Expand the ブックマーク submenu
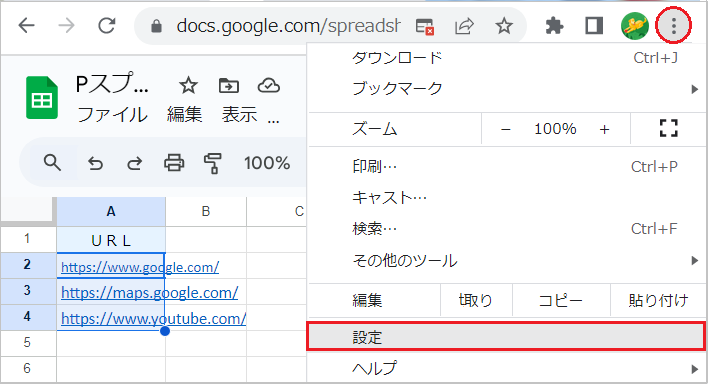 (506, 88)
